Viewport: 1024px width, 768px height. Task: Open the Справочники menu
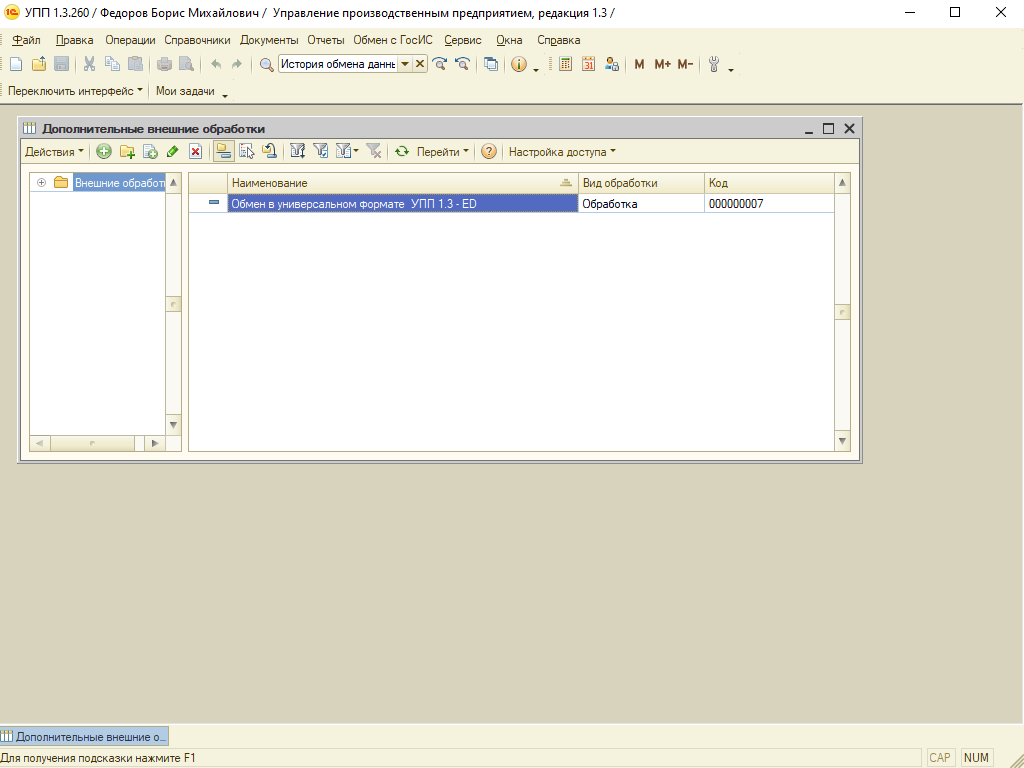point(197,40)
